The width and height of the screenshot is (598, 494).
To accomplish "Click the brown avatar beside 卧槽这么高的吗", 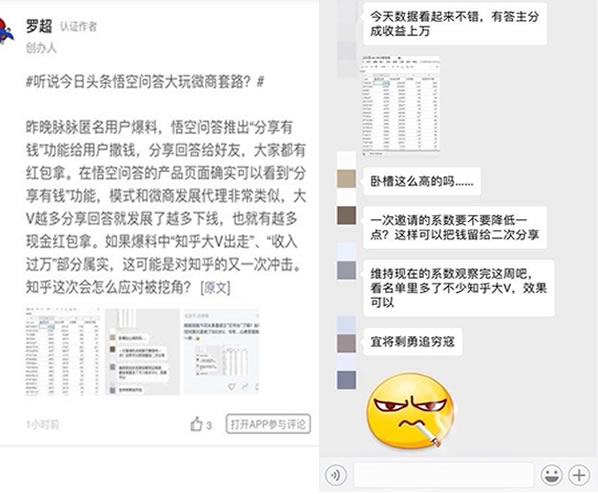I will (346, 179).
